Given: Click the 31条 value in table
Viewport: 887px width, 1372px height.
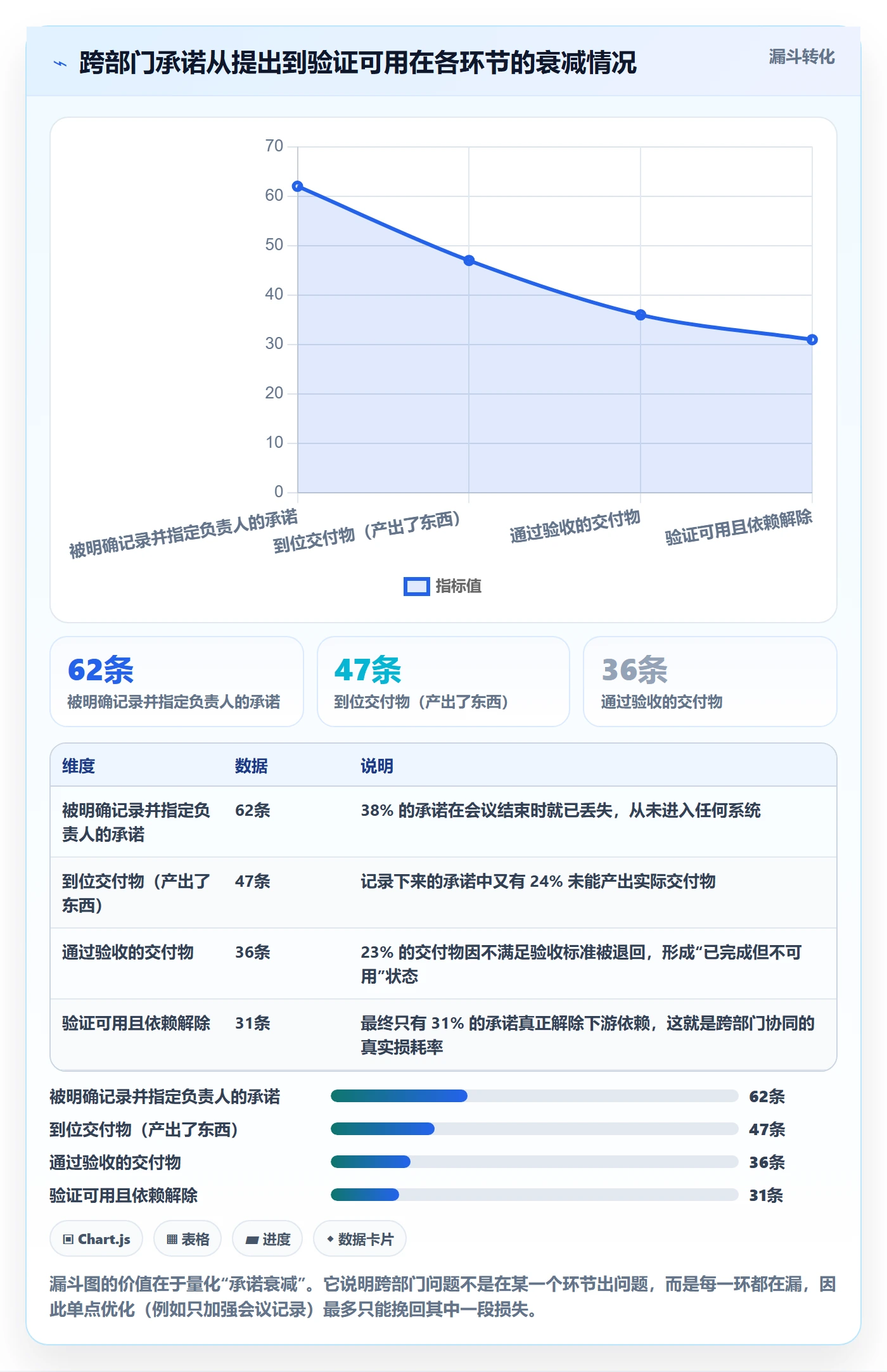Looking at the screenshot, I should click(253, 1023).
